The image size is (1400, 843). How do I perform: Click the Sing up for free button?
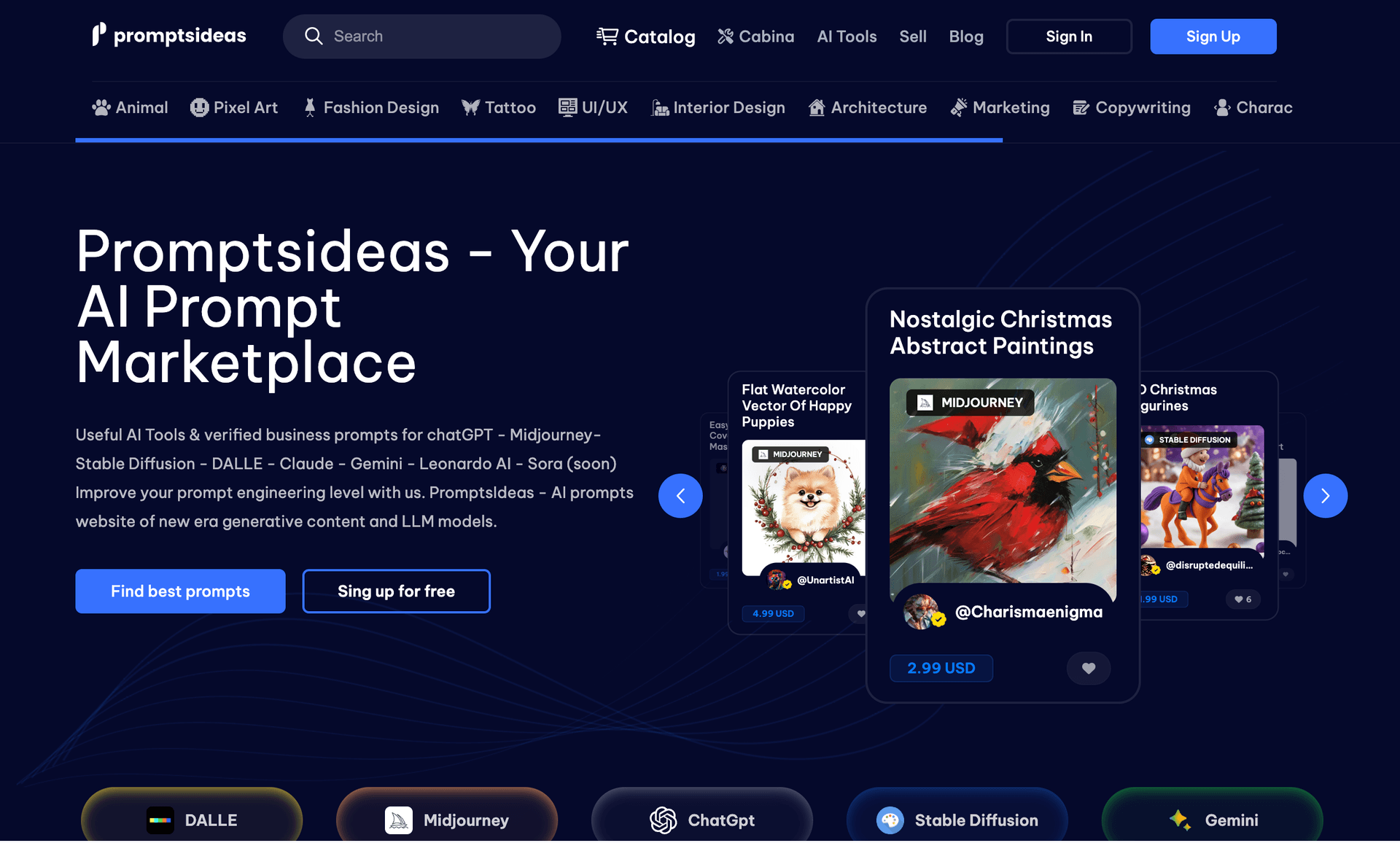tap(396, 591)
